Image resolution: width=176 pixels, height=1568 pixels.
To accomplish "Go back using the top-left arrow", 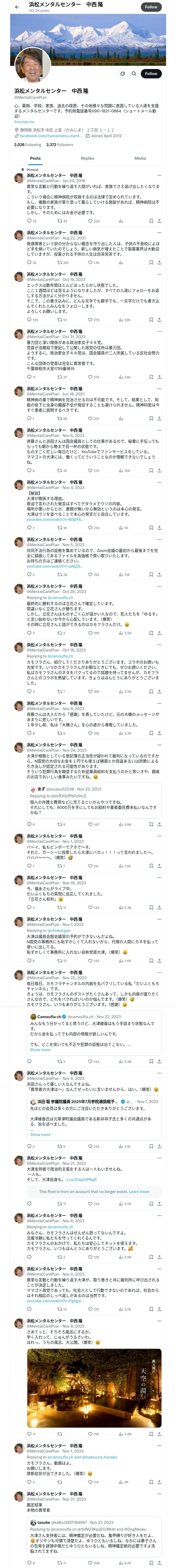I will (17, 7).
